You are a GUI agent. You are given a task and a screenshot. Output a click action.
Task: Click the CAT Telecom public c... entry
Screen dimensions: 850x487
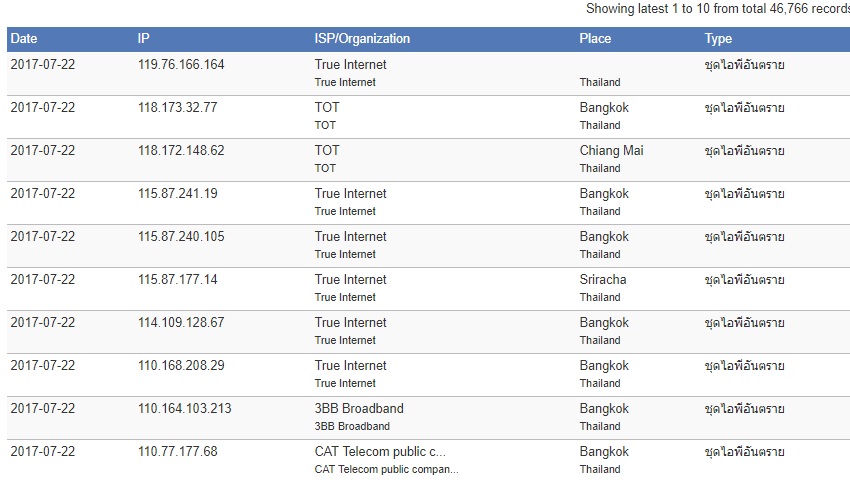click(380, 452)
